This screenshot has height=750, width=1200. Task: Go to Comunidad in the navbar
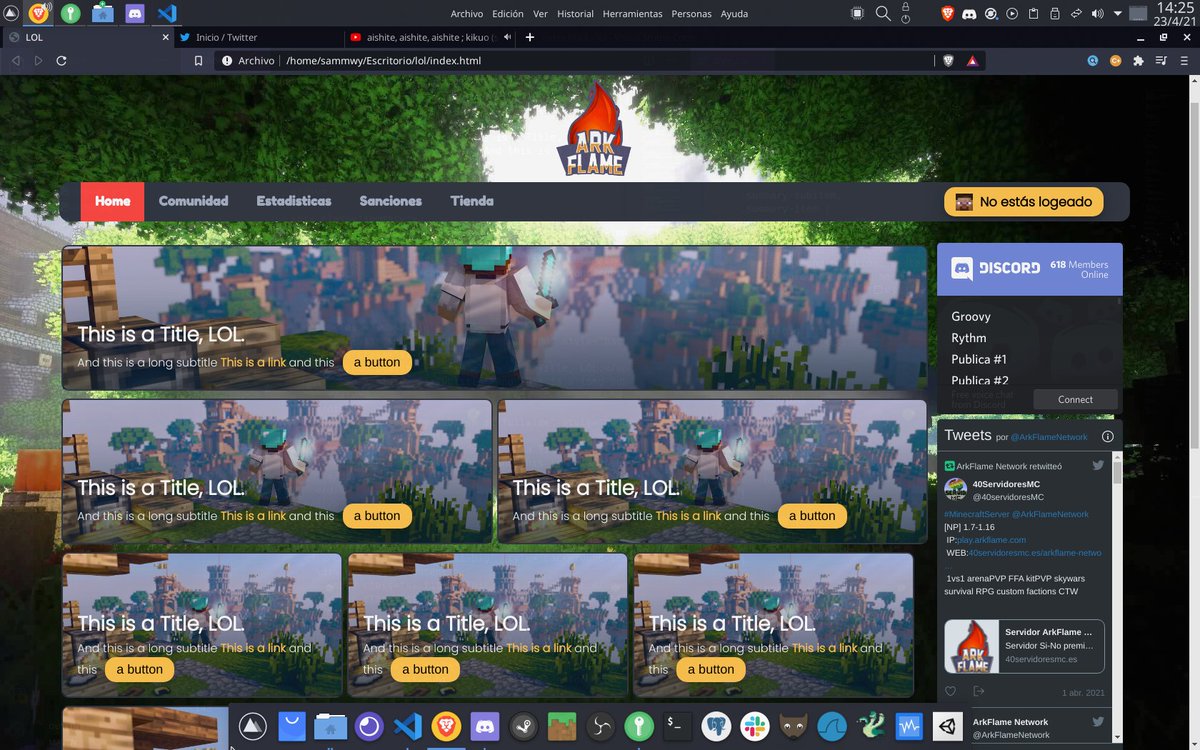click(x=193, y=201)
